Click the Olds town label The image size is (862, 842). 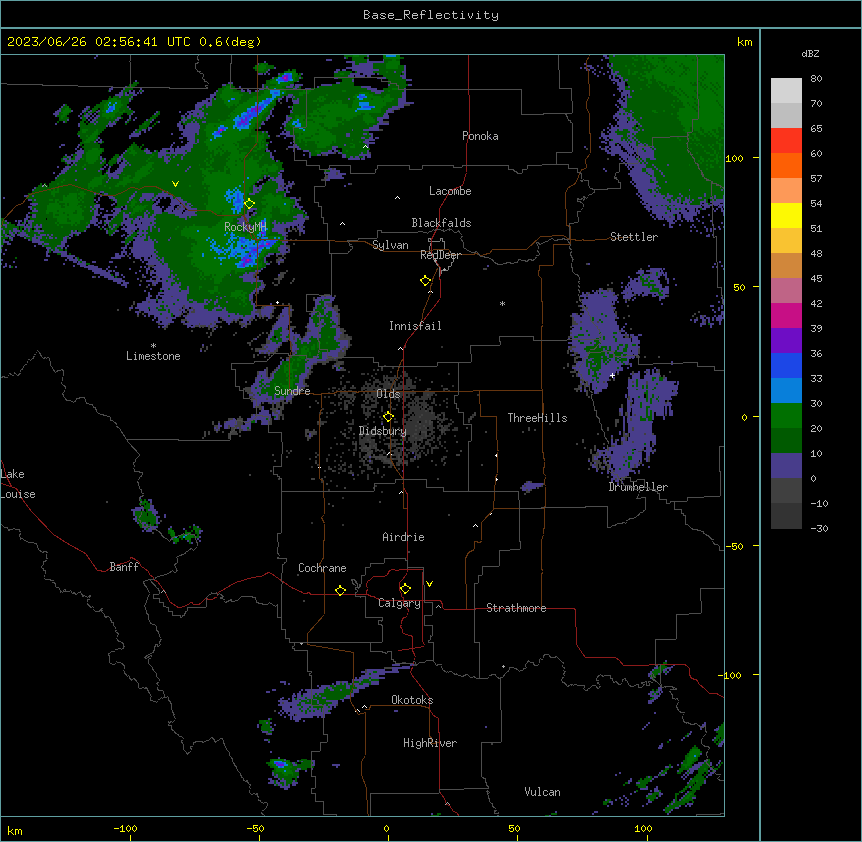[388, 394]
